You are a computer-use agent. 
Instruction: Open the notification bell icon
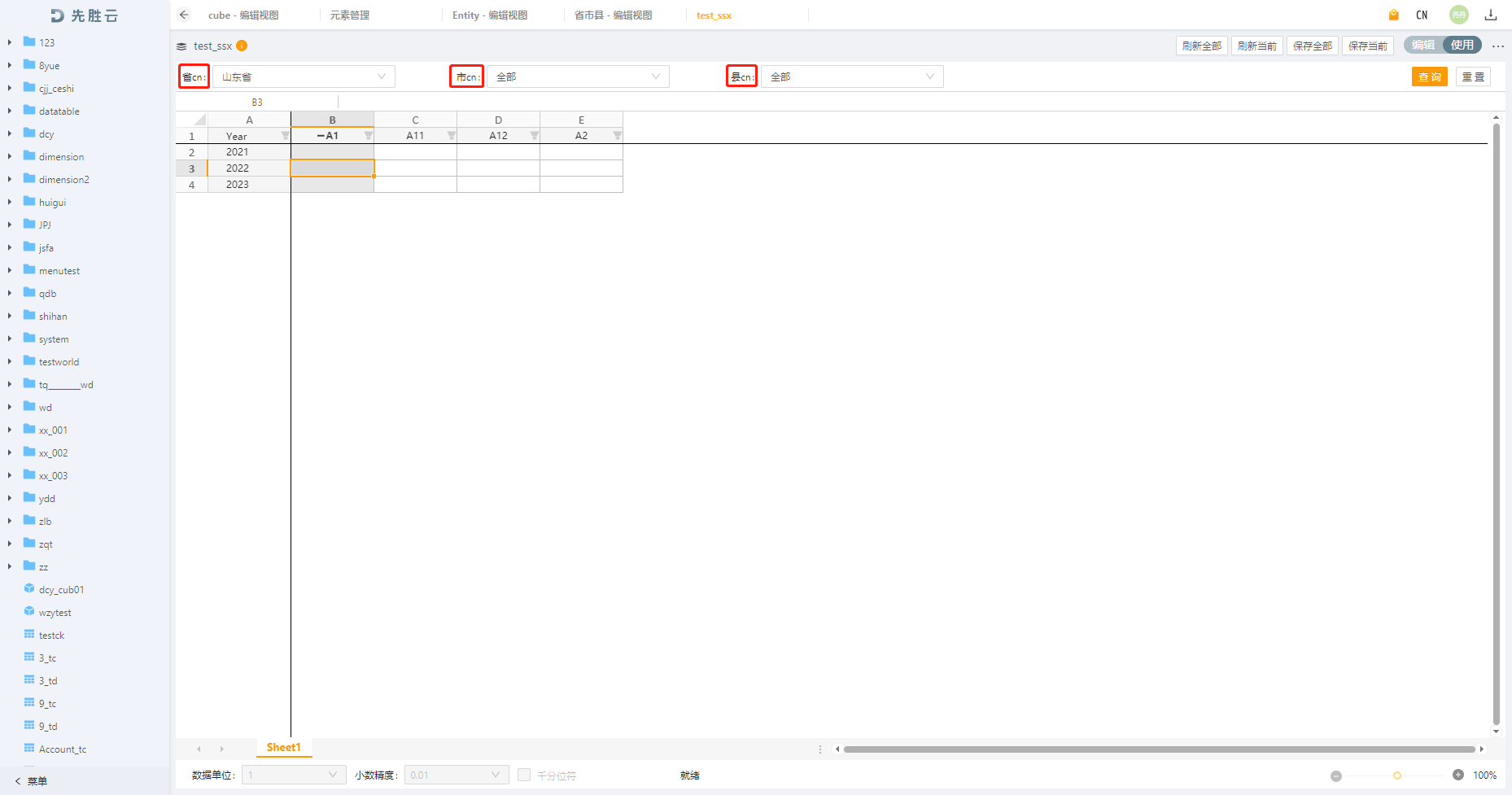click(1394, 15)
